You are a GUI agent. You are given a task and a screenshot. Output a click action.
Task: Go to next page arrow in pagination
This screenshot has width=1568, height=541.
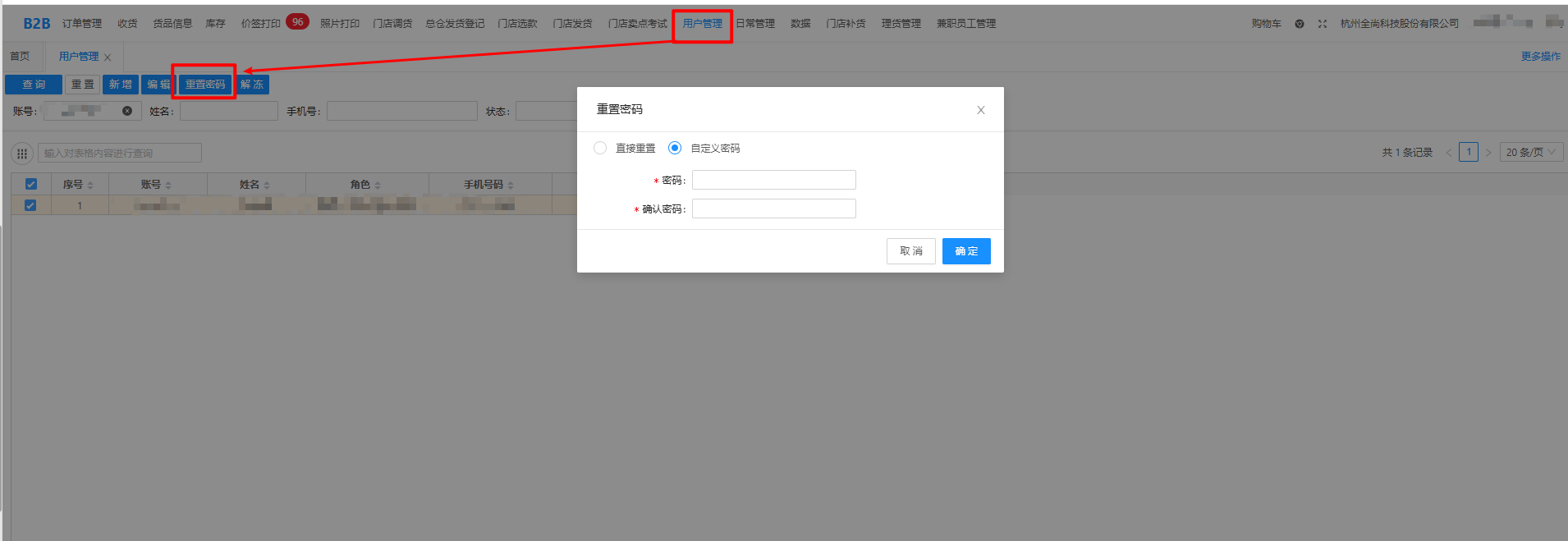[x=1488, y=153]
